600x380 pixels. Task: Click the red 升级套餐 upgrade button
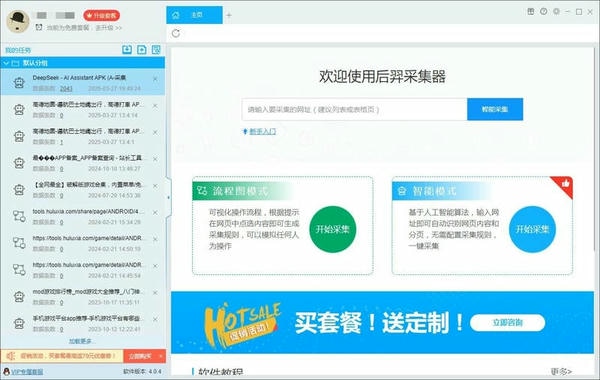click(x=101, y=15)
